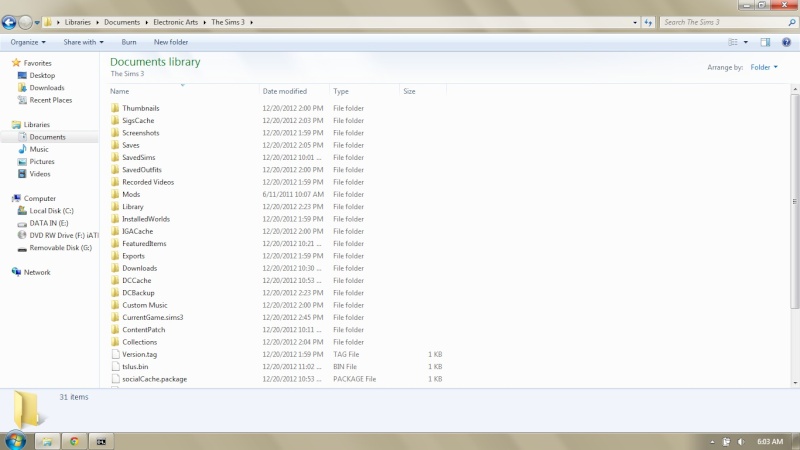Select Network in navigation pane
The height and width of the screenshot is (450, 800).
click(x=31, y=272)
